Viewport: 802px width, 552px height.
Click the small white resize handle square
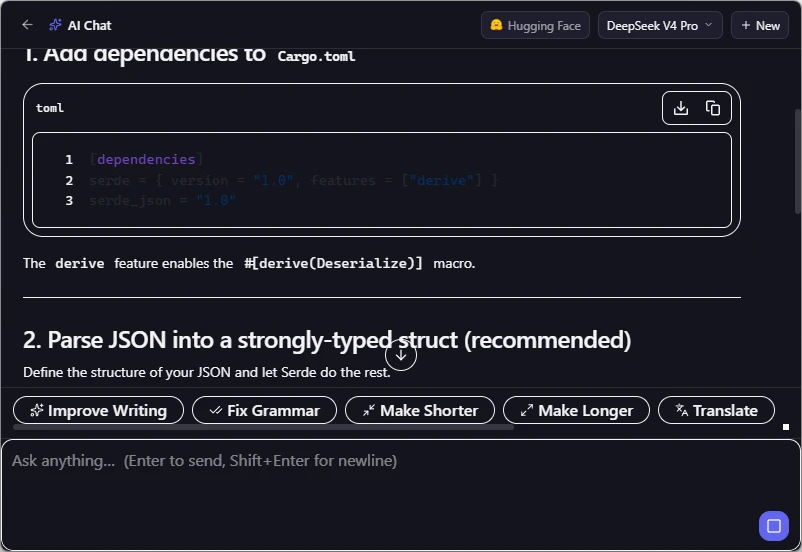point(786,427)
